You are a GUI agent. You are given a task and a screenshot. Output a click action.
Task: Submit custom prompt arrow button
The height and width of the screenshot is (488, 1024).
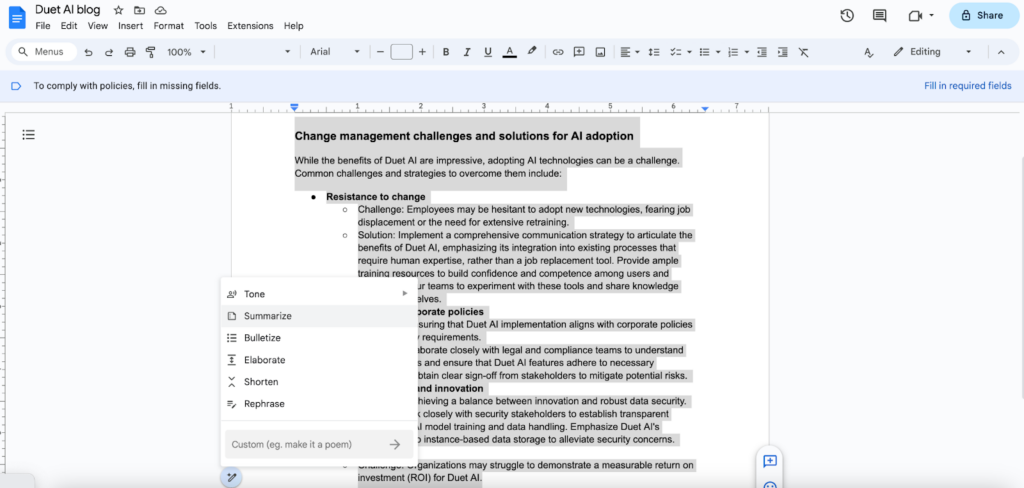pyautogui.click(x=394, y=444)
